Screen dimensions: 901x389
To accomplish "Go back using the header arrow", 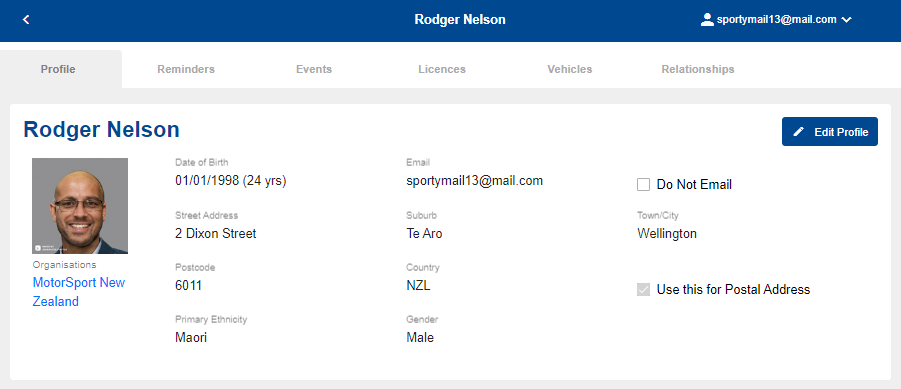I will point(26,20).
